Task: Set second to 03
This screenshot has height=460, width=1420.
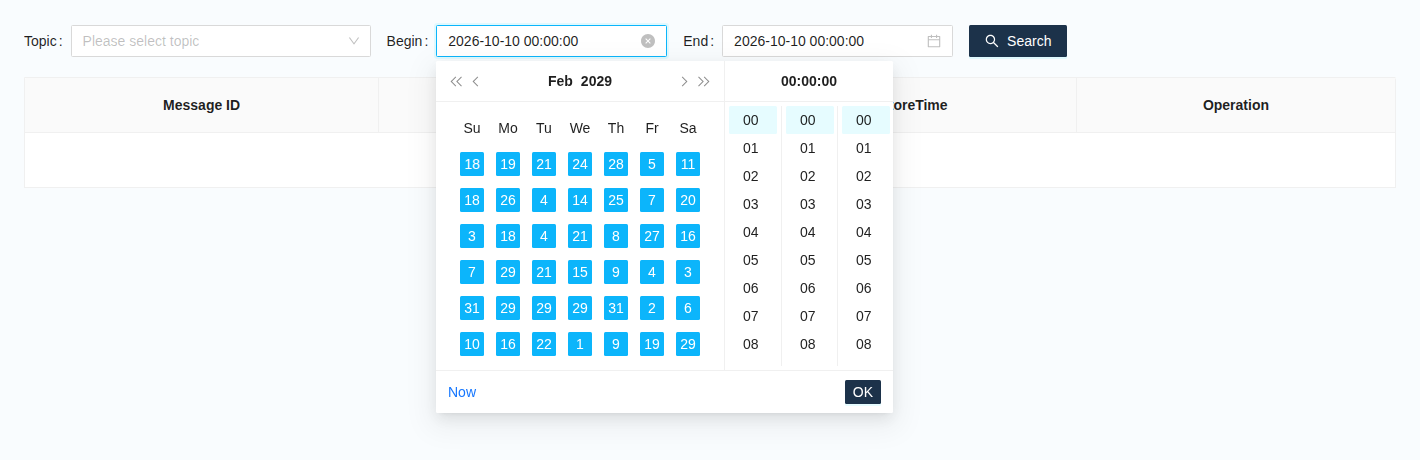Action: [864, 204]
